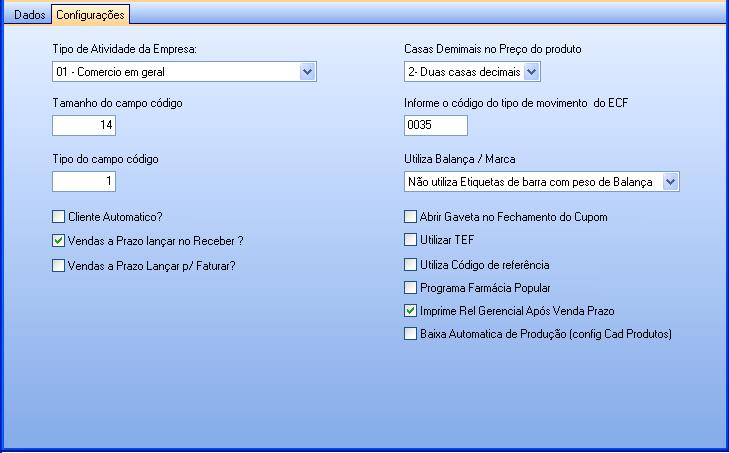Enable Programa Farmácia Popular option

point(410,288)
